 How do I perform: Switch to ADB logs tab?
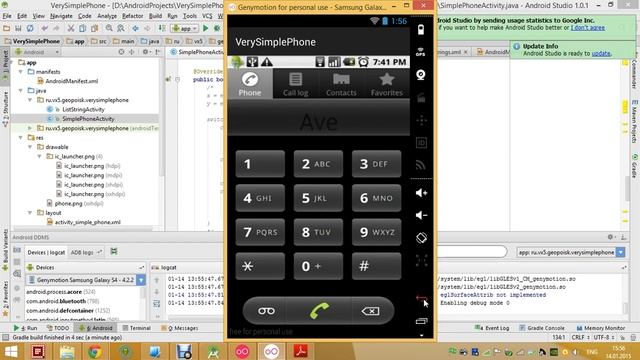[85, 252]
